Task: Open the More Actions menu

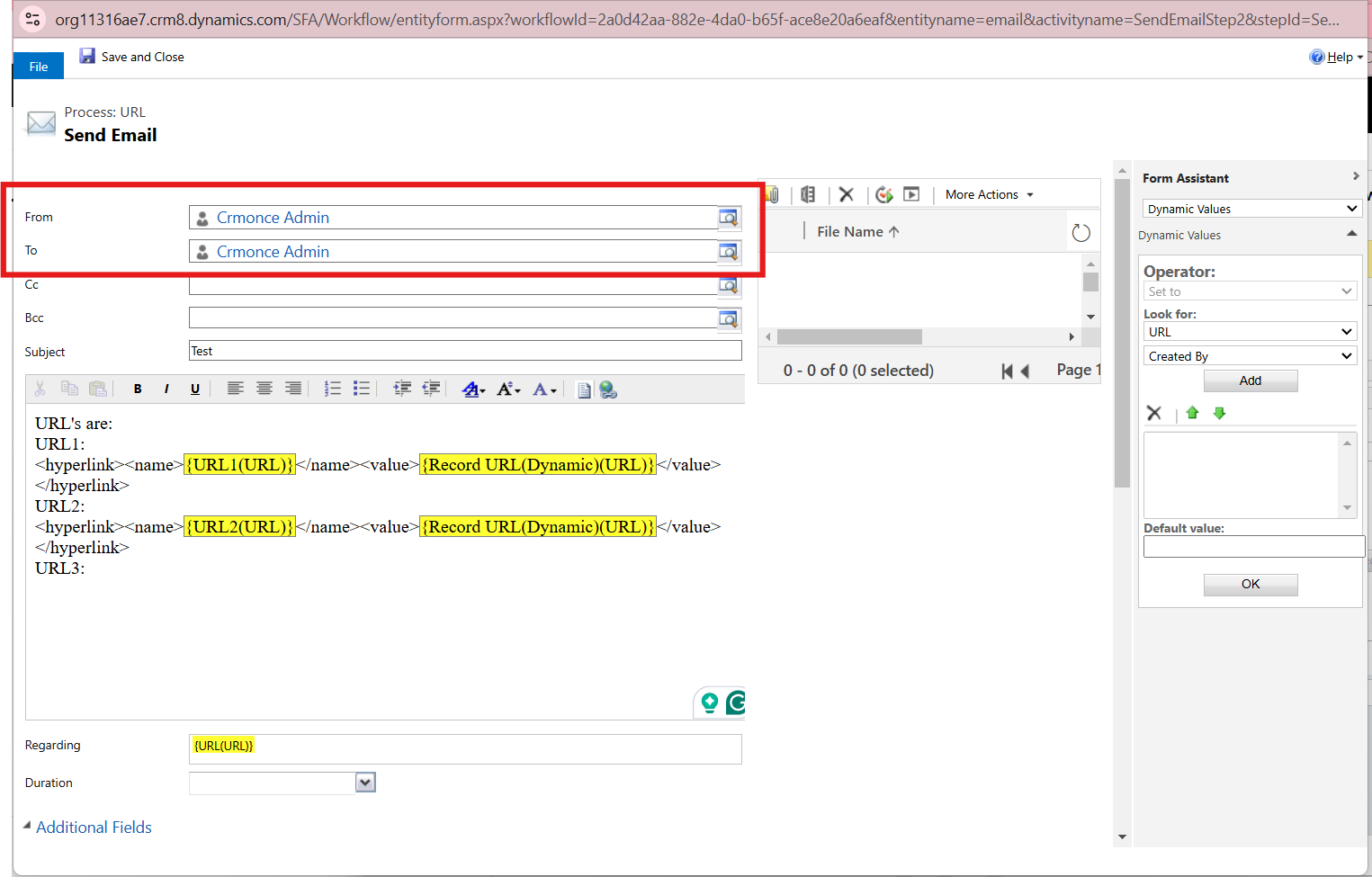Action: click(989, 194)
